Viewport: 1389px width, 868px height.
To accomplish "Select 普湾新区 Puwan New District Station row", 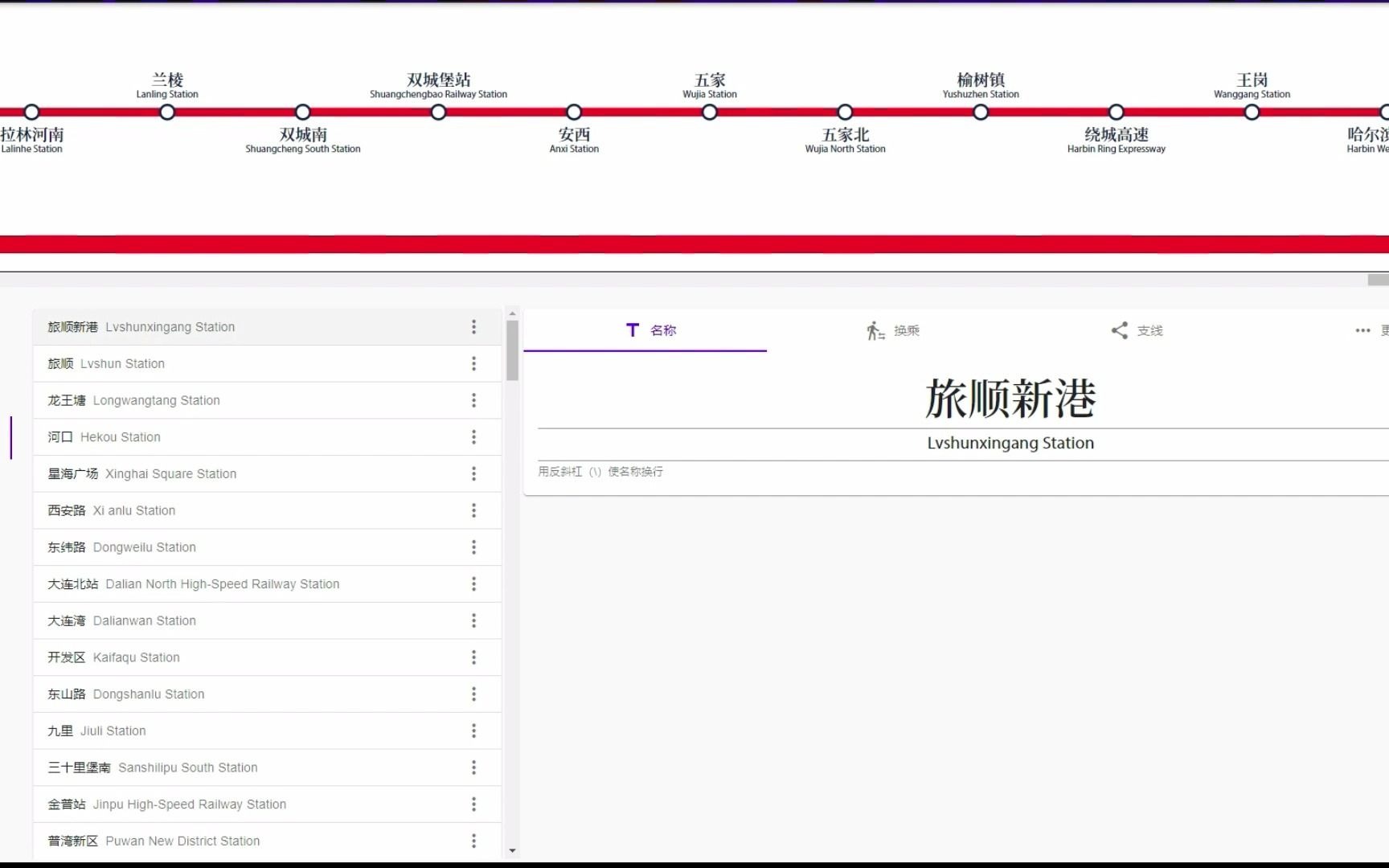I will click(267, 841).
